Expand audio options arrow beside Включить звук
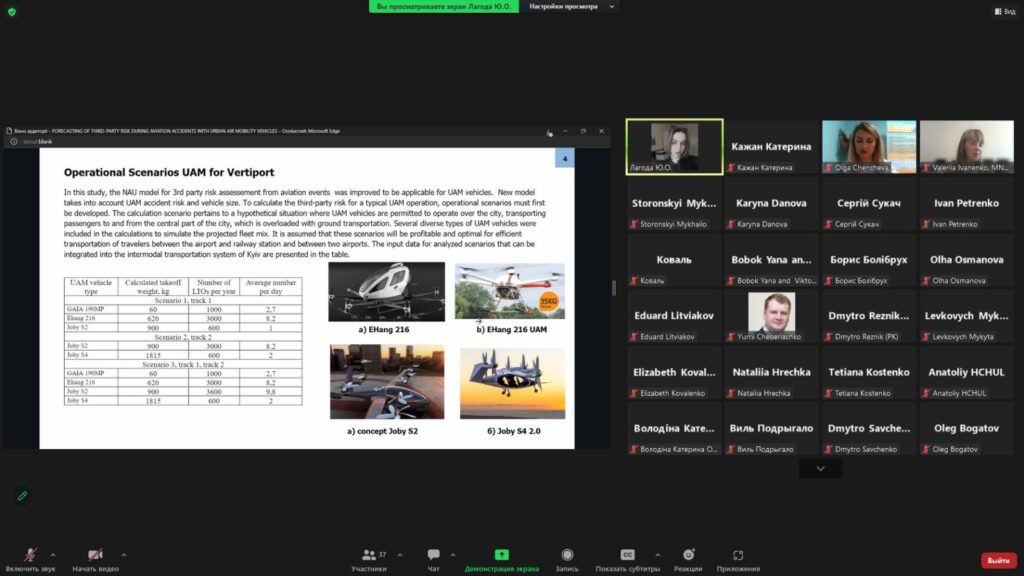 (53, 554)
